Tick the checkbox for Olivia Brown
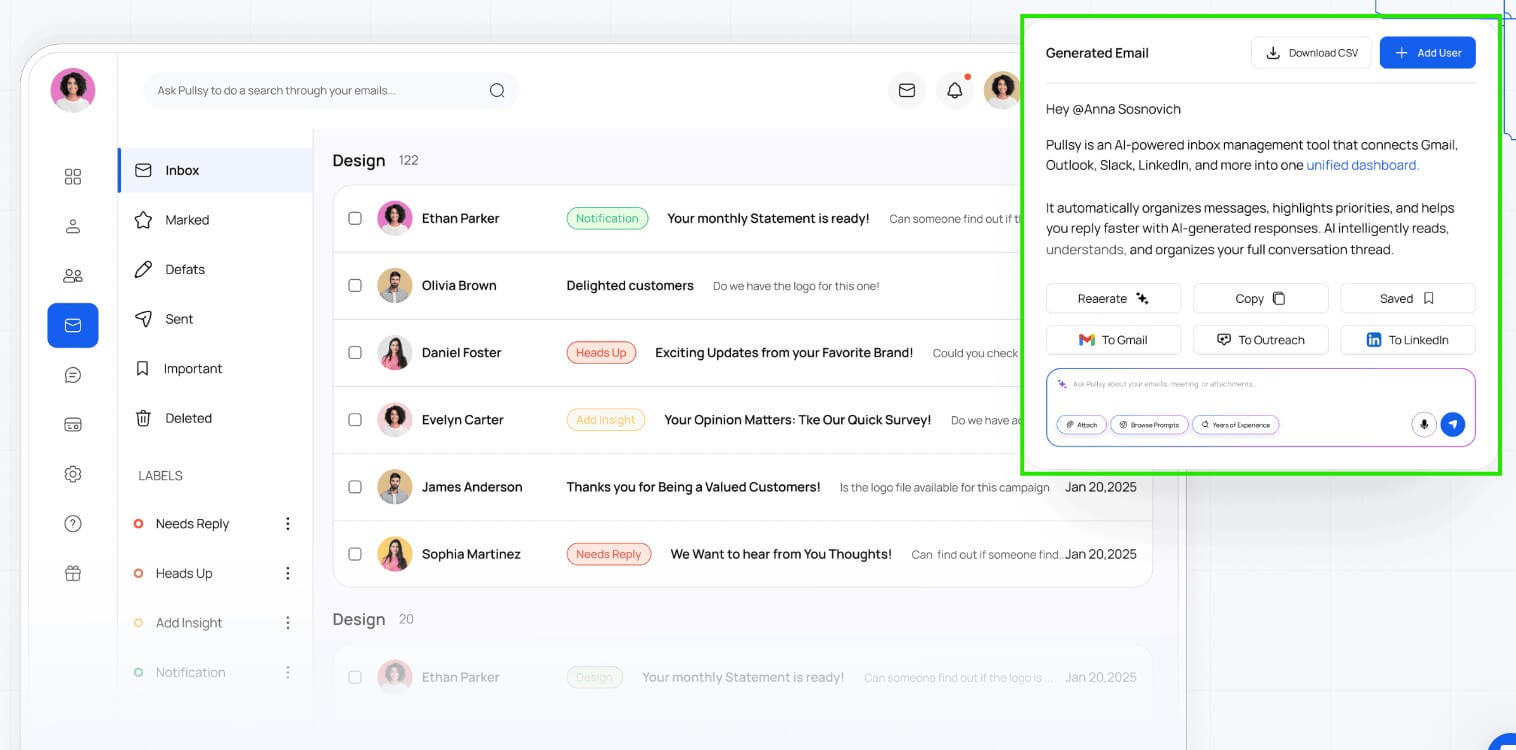This screenshot has height=750, width=1516. coord(355,285)
